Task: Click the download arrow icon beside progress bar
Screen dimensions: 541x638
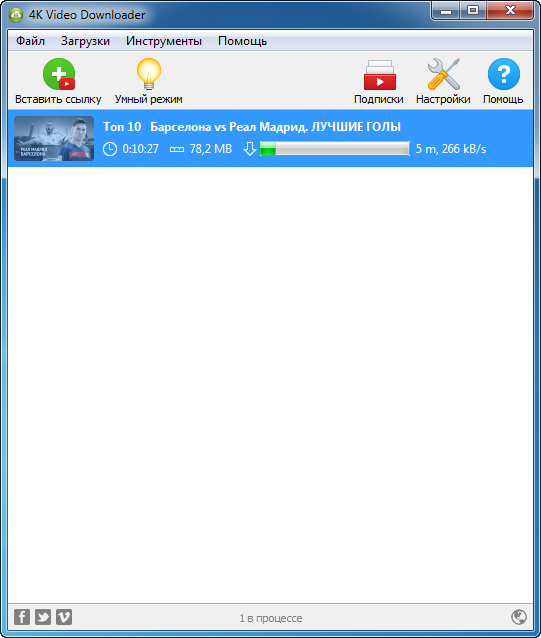Action: [249, 149]
